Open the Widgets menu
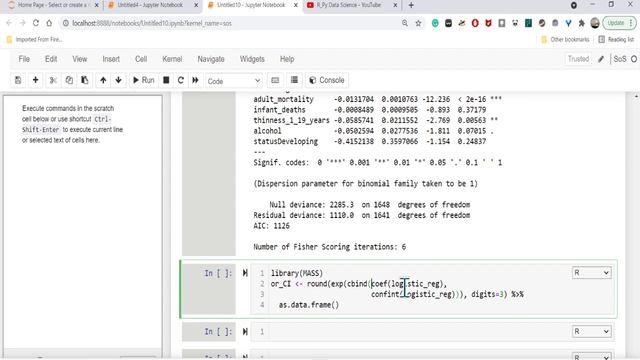Screen dimensions: 640x360 coord(252,59)
